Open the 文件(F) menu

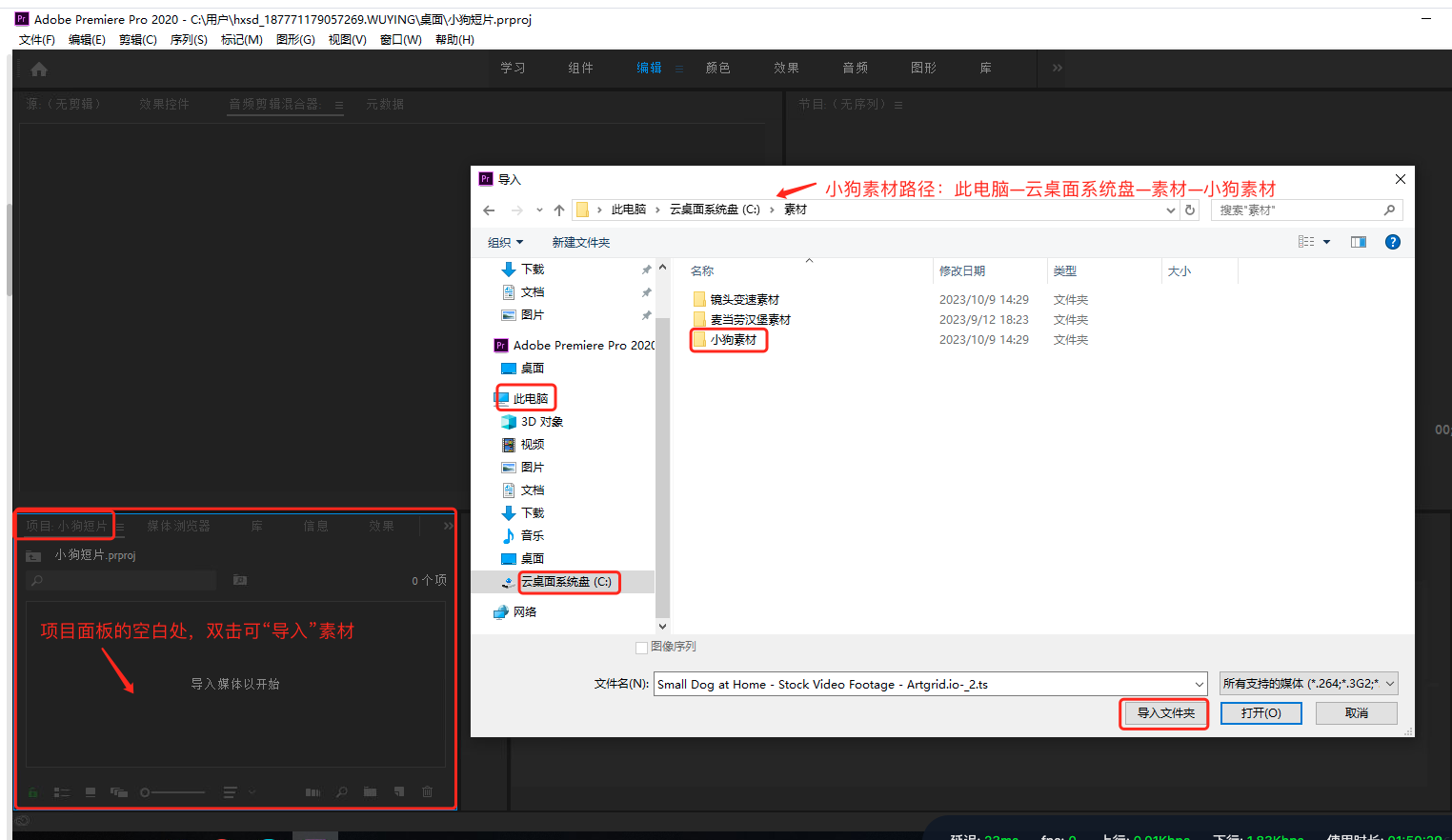[x=37, y=40]
